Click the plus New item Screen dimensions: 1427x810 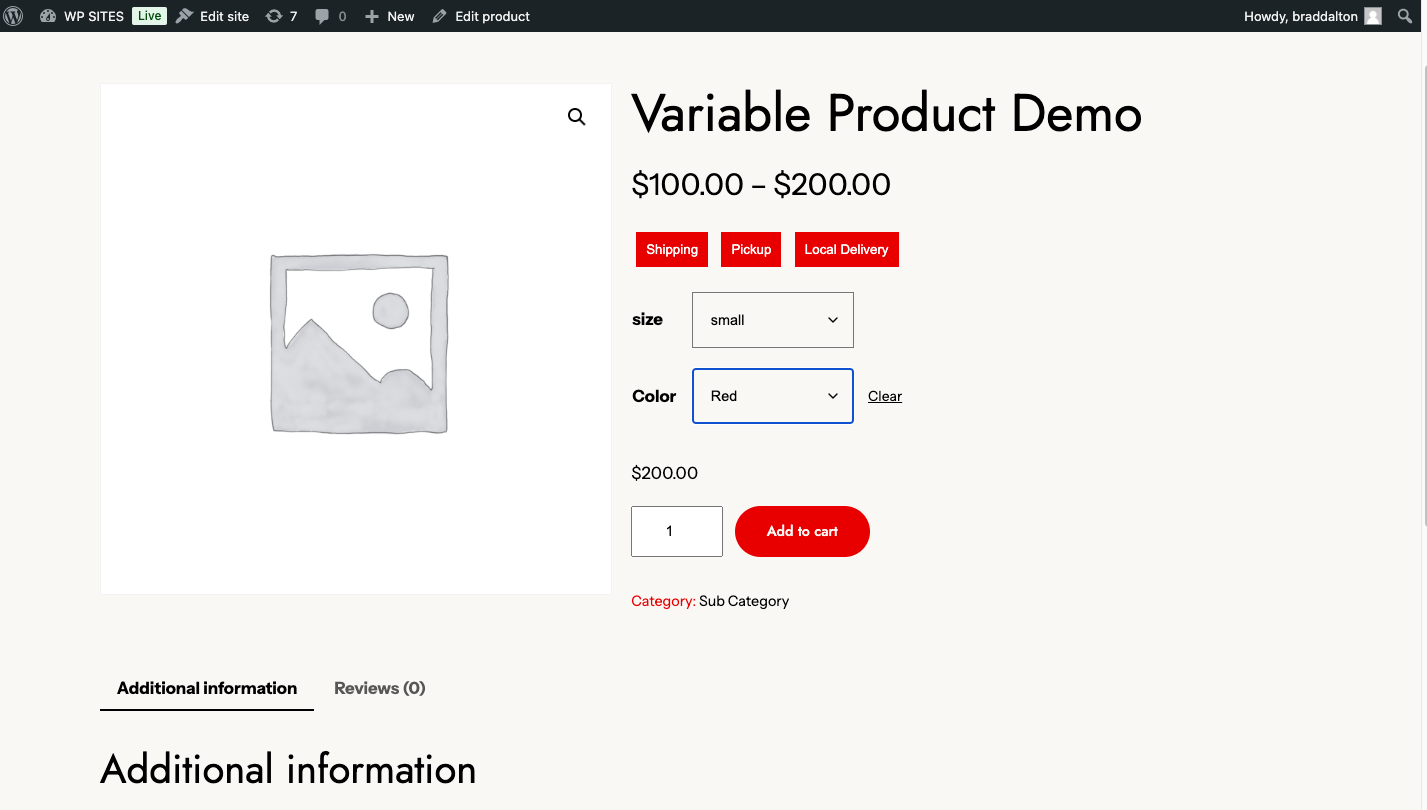tap(389, 16)
